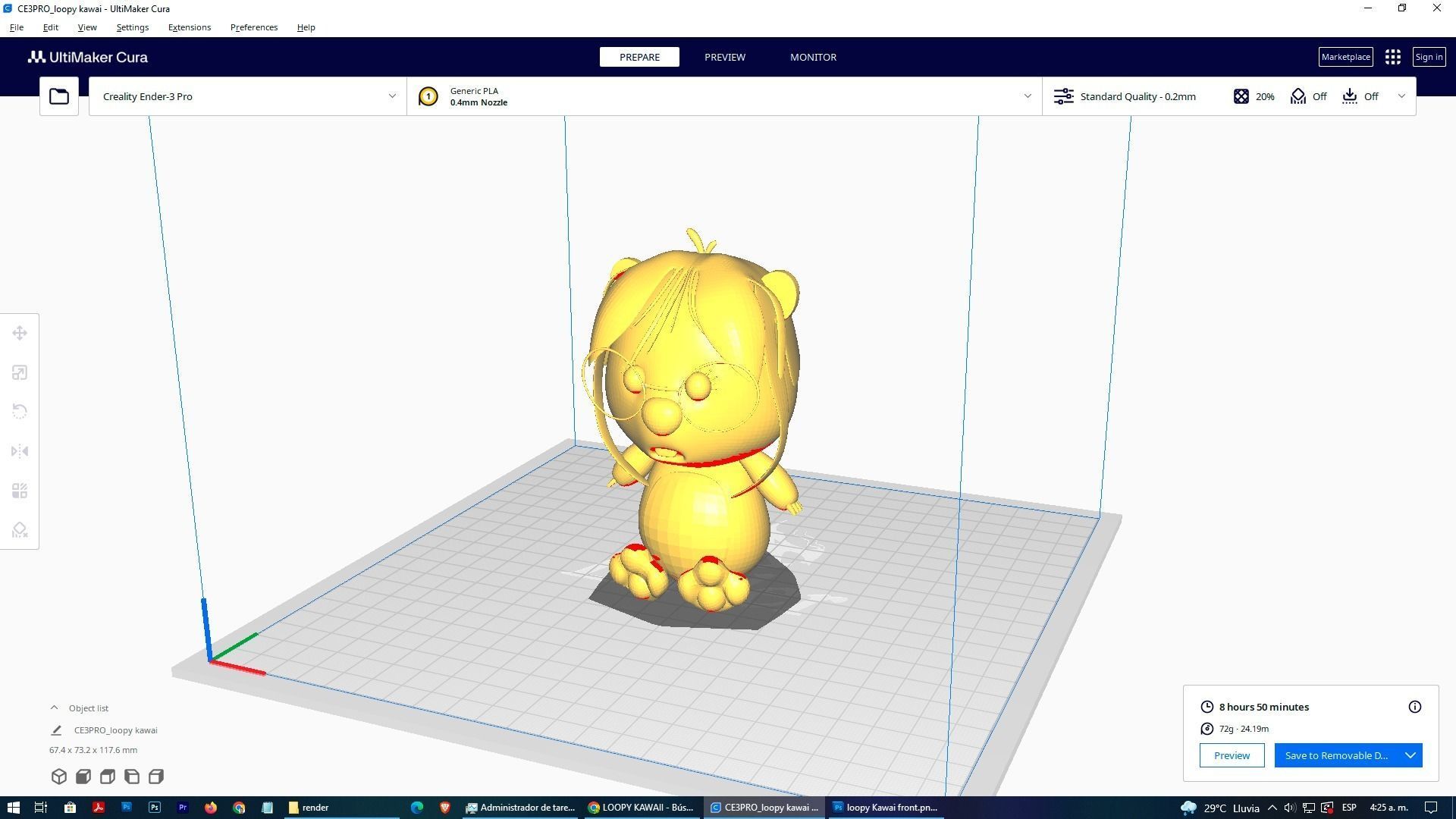Switch to the PREPARE stage

pos(639,57)
